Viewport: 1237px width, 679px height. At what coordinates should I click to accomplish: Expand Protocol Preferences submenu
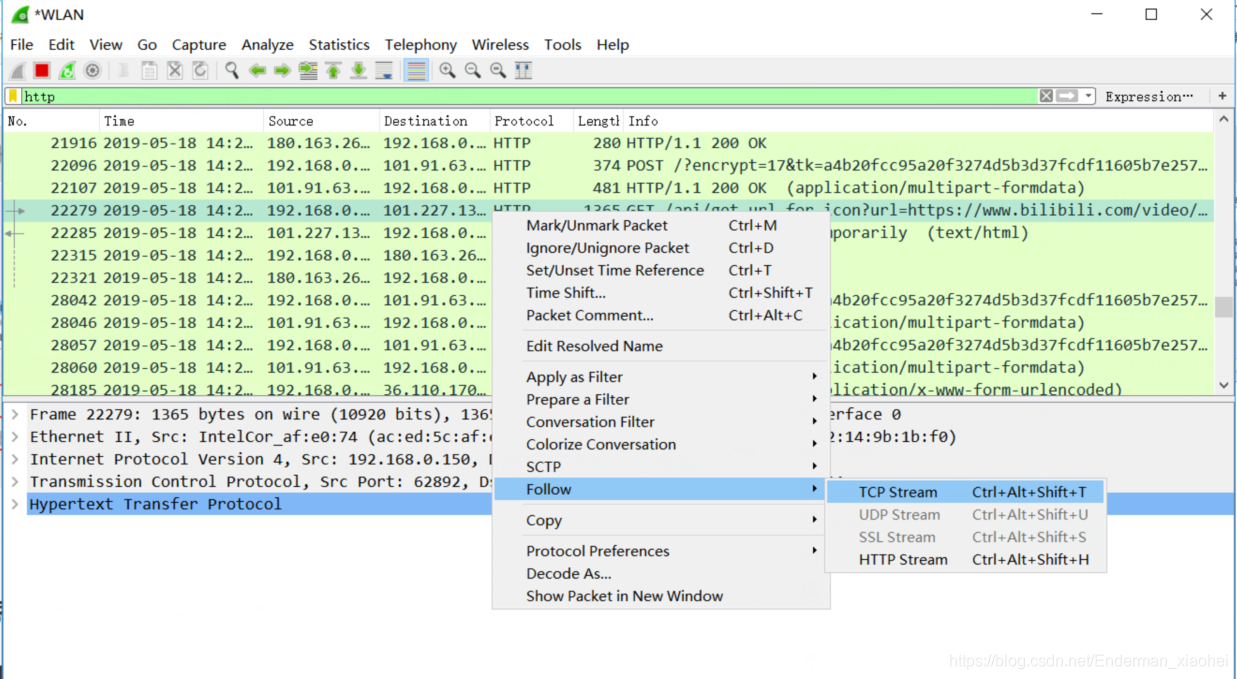(661, 551)
